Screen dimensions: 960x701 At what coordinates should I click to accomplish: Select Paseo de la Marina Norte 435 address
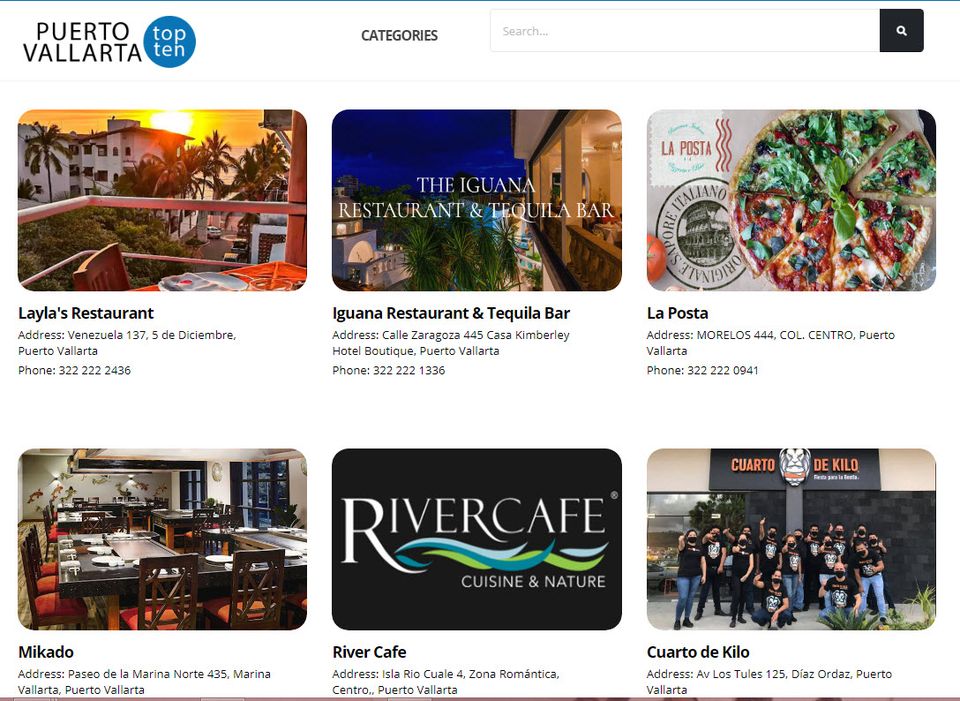tap(144, 681)
